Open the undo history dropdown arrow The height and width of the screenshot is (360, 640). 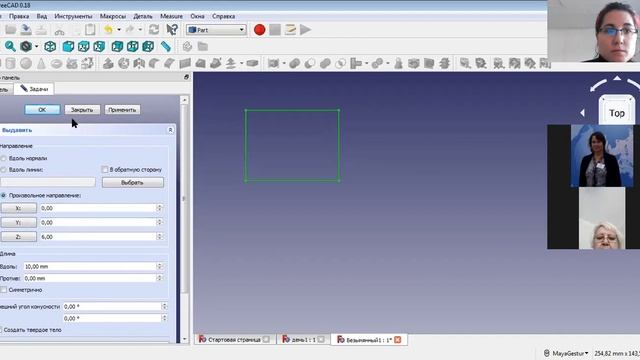(x=119, y=29)
